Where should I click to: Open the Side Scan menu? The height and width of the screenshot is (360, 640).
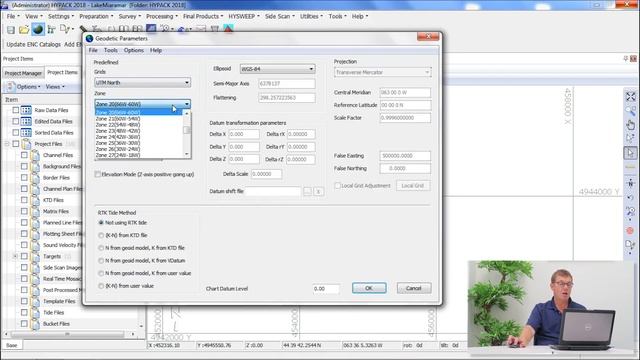click(280, 16)
